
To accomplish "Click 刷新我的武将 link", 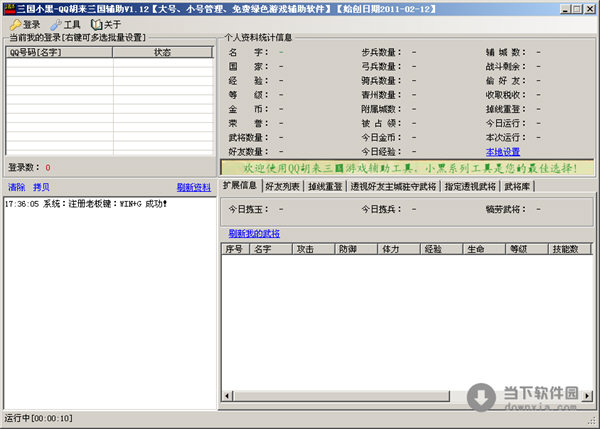I will point(254,233).
